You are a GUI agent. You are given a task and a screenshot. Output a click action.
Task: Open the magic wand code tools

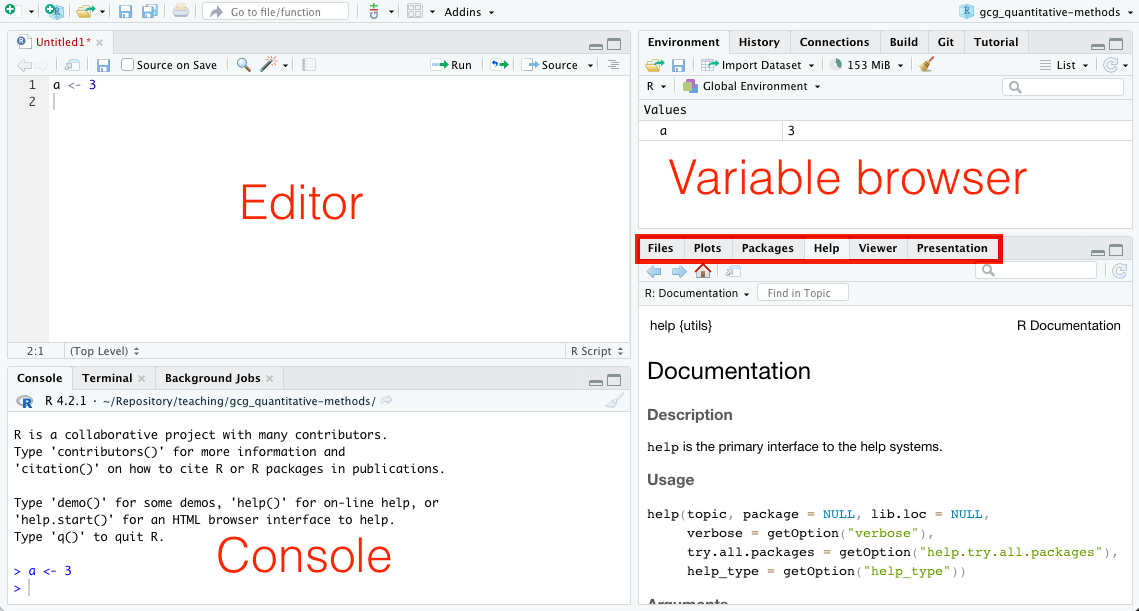click(x=269, y=65)
